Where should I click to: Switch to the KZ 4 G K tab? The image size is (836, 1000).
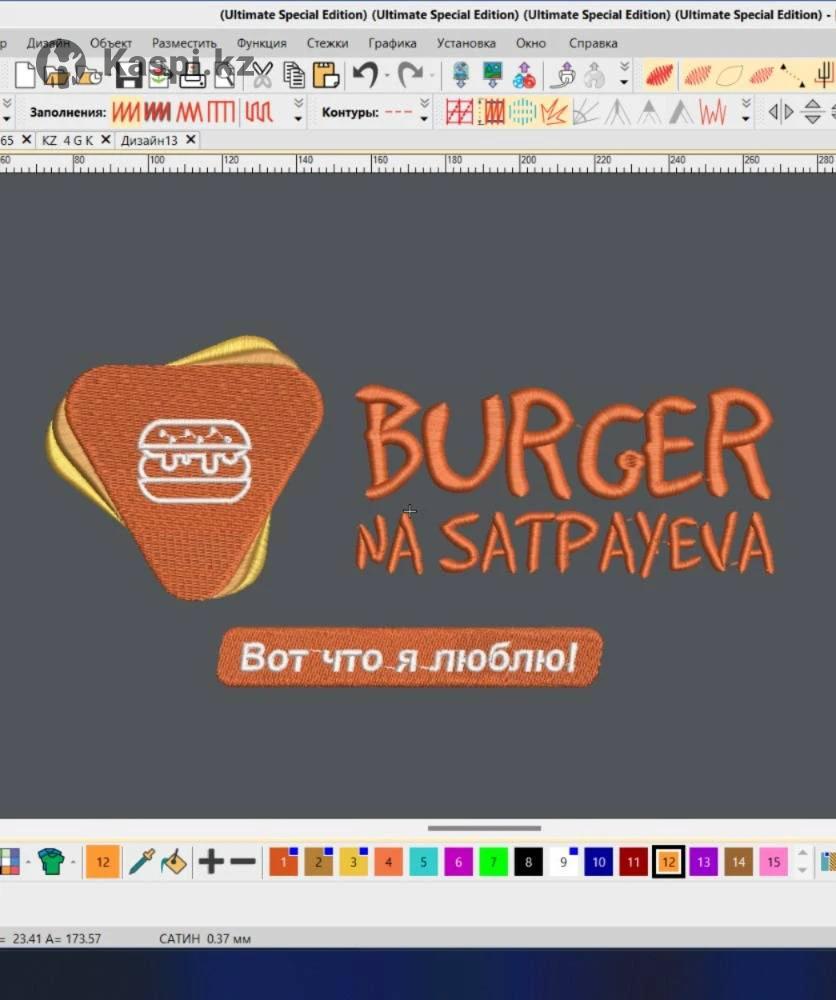(68, 140)
